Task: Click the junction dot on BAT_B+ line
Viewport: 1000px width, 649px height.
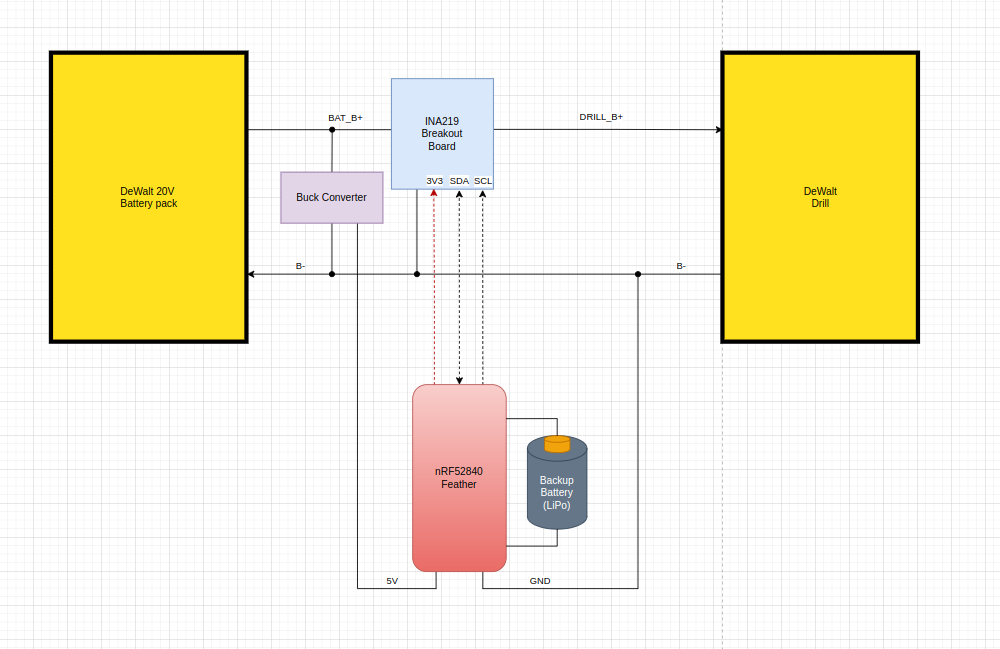Action: coord(332,130)
